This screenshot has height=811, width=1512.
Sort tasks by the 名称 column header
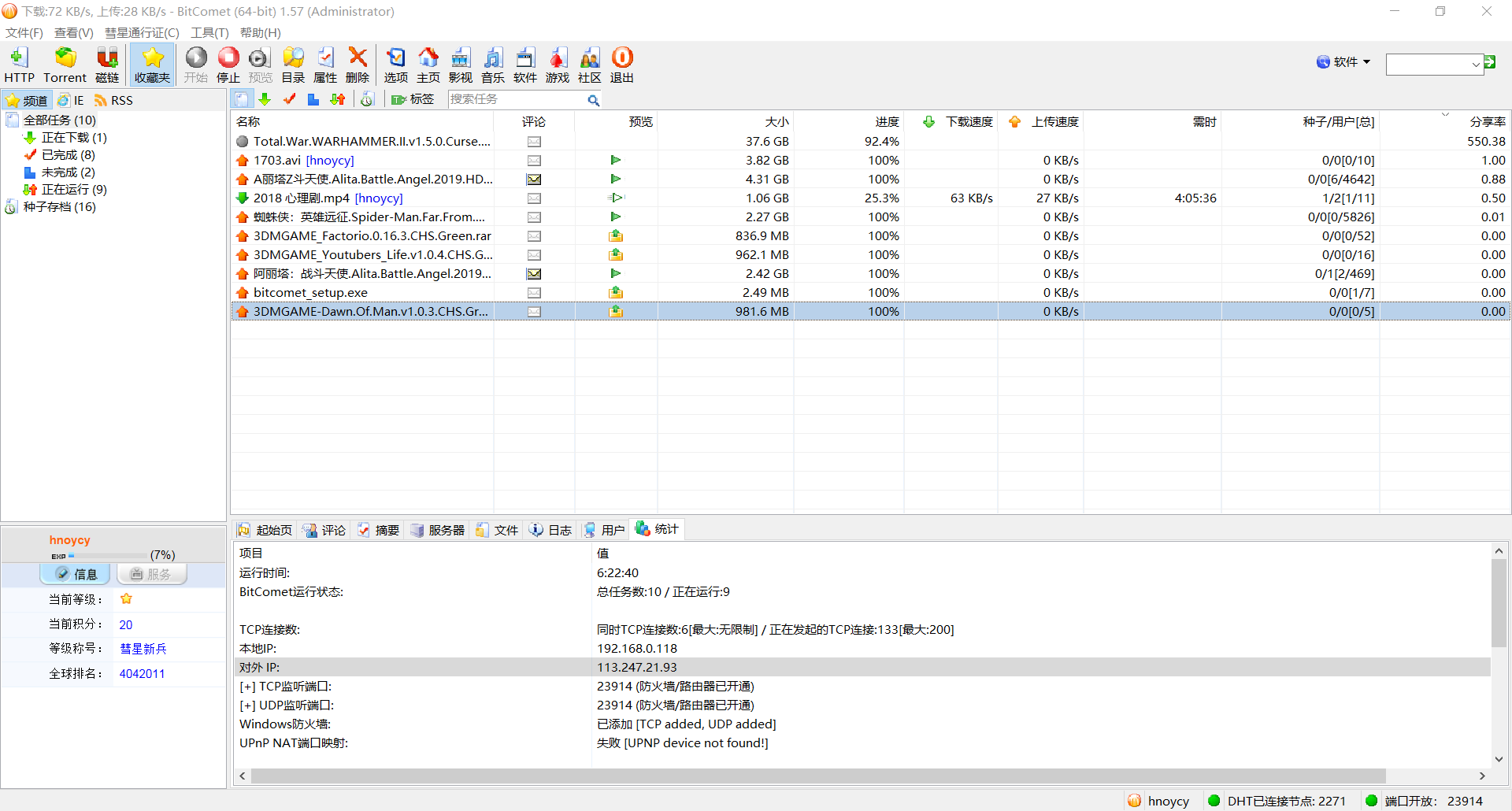point(362,121)
